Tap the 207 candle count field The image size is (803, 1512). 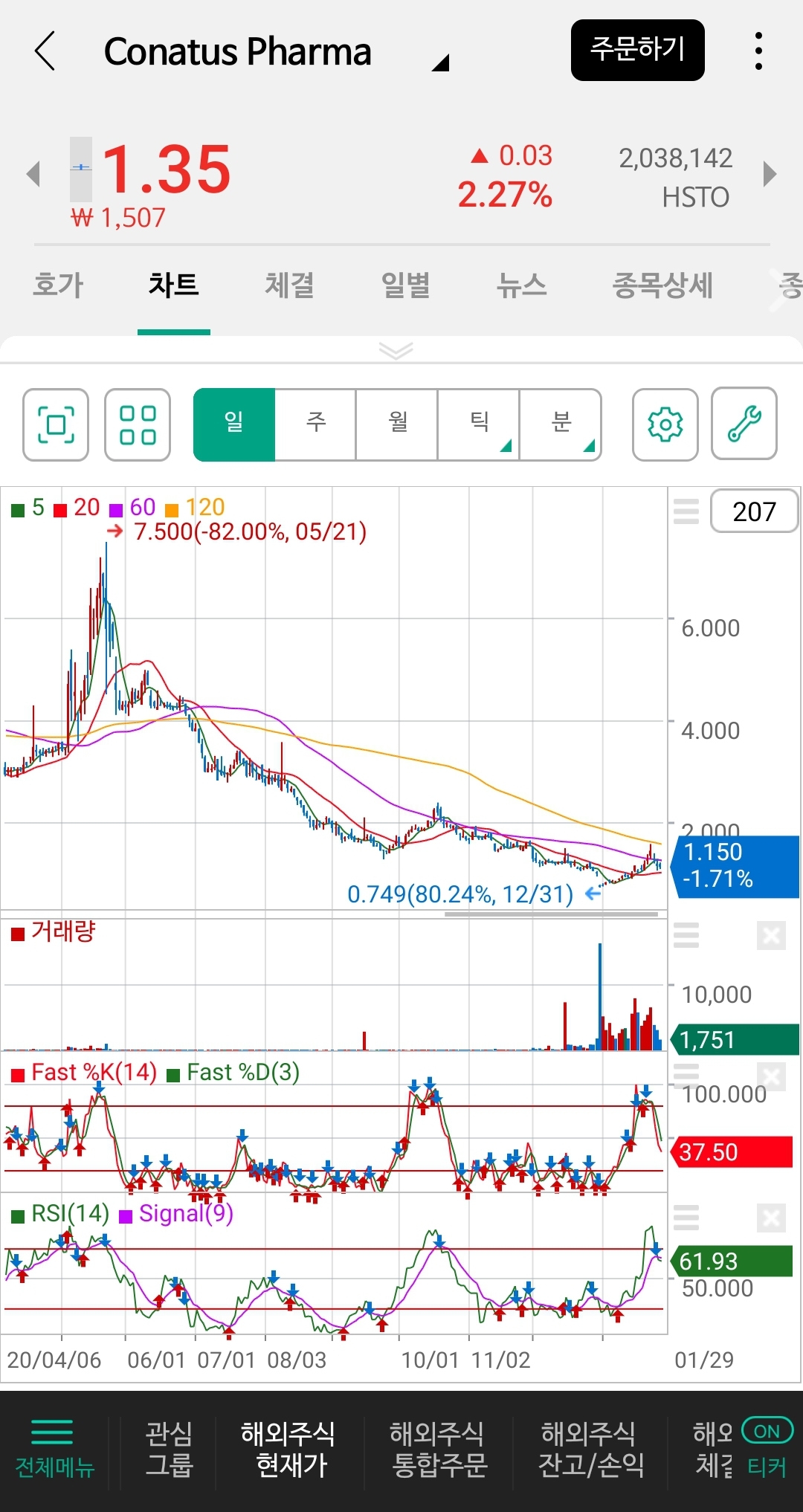pos(754,511)
